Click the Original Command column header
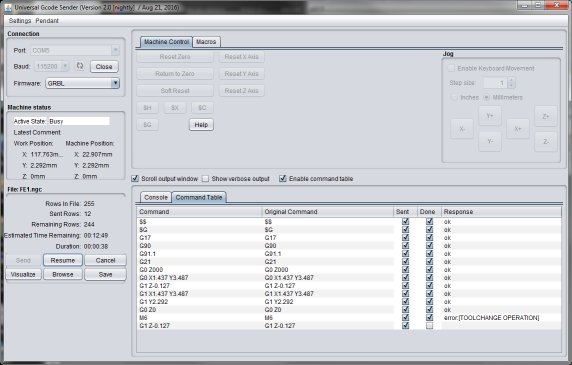Screen dimensions: 572x365 click(x=328, y=211)
